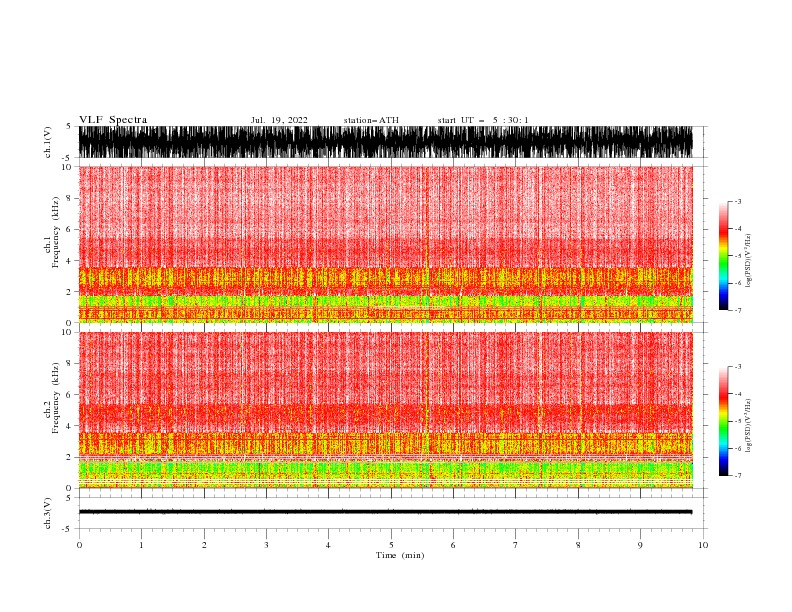
Task: Click the 'VLF Spectra' title text
Action: point(113,120)
